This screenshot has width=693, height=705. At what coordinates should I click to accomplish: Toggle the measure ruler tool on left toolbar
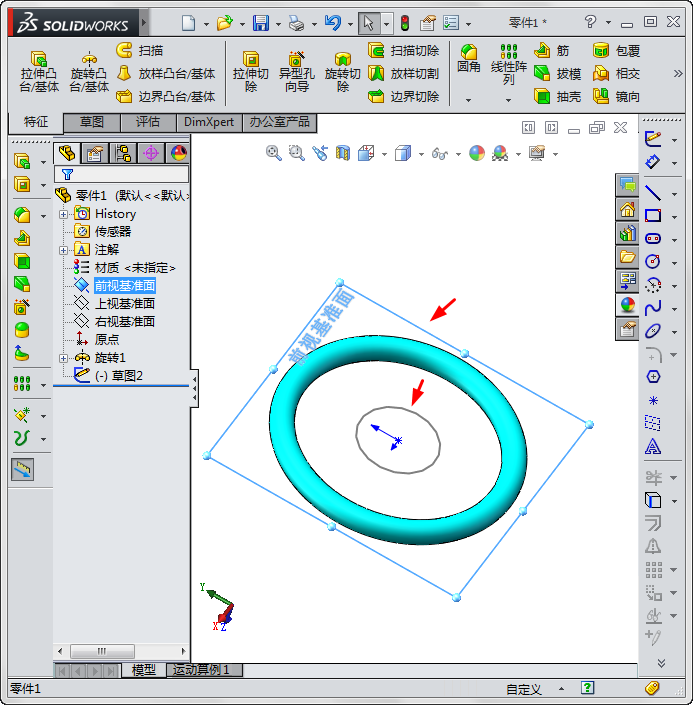[x=22, y=468]
